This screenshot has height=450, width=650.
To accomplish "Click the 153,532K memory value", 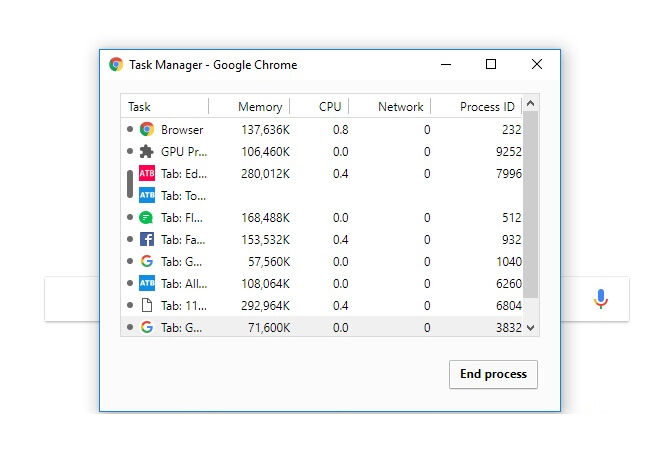I will pos(265,240).
